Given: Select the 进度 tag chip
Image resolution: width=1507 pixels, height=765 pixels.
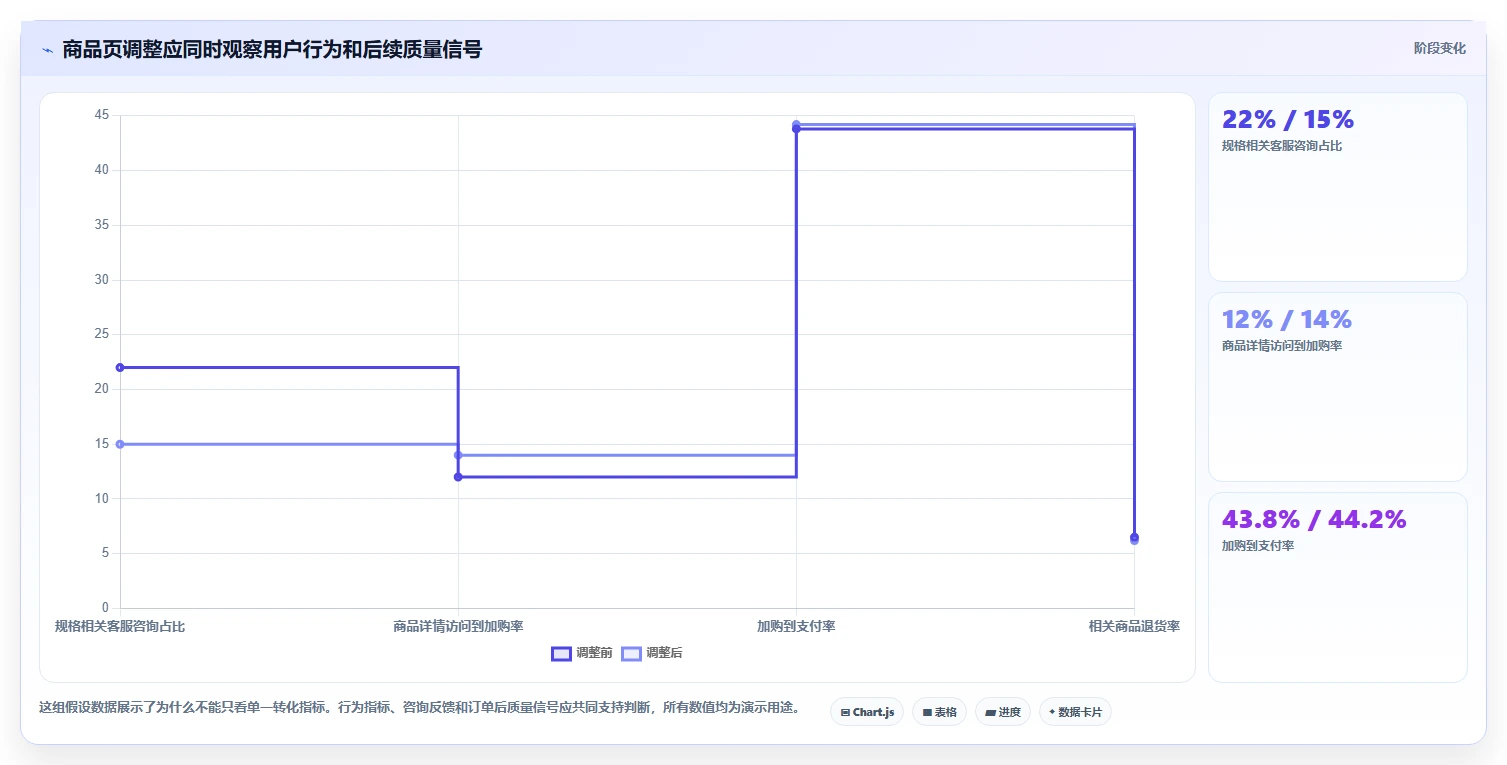Looking at the screenshot, I should coord(1003,712).
